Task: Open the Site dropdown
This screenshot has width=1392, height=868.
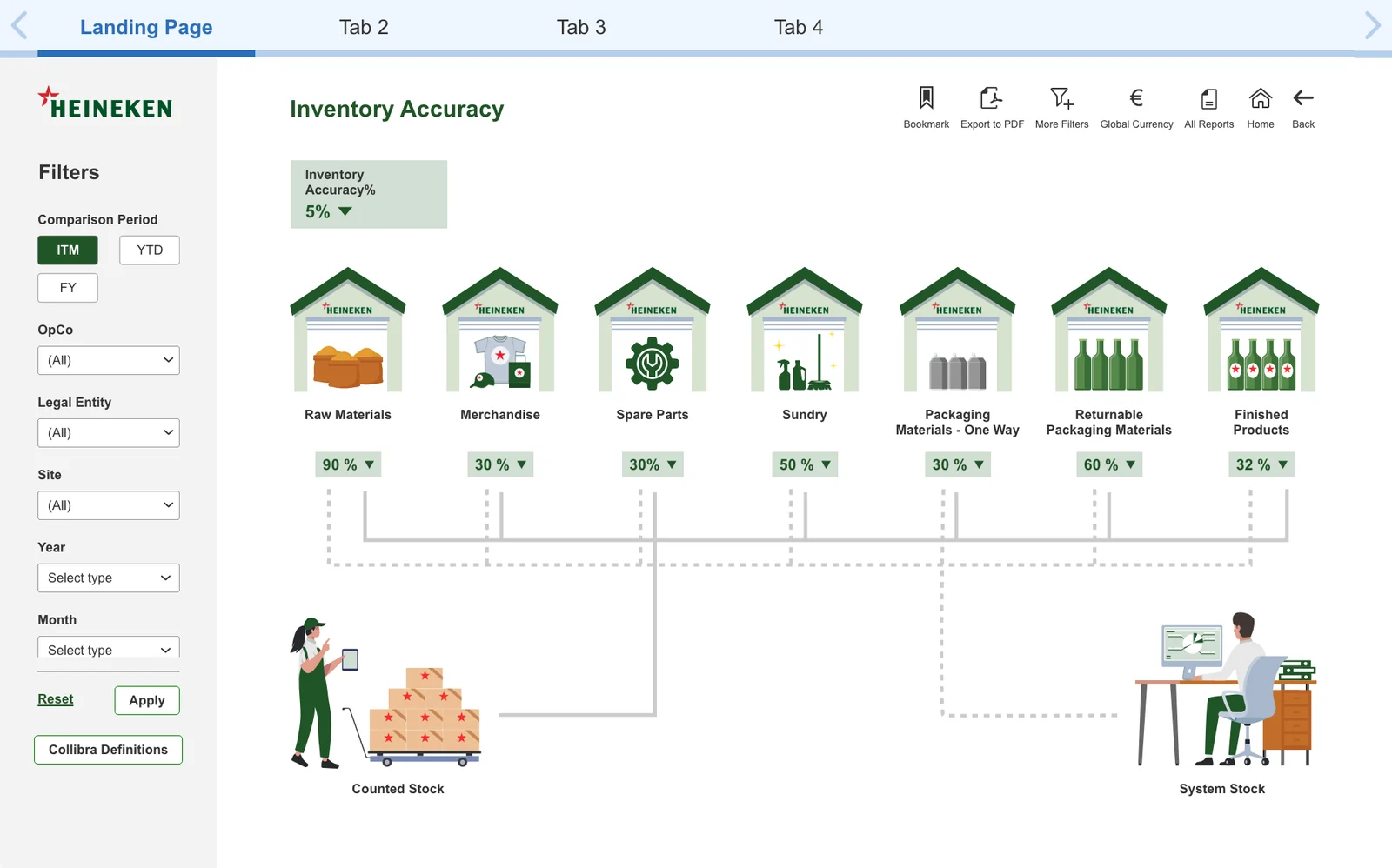Action: 109,505
